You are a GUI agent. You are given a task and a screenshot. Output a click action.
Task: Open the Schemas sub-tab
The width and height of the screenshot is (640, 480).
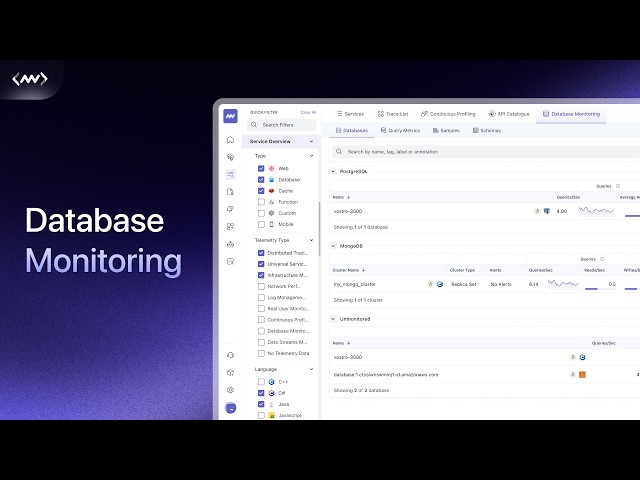click(487, 131)
